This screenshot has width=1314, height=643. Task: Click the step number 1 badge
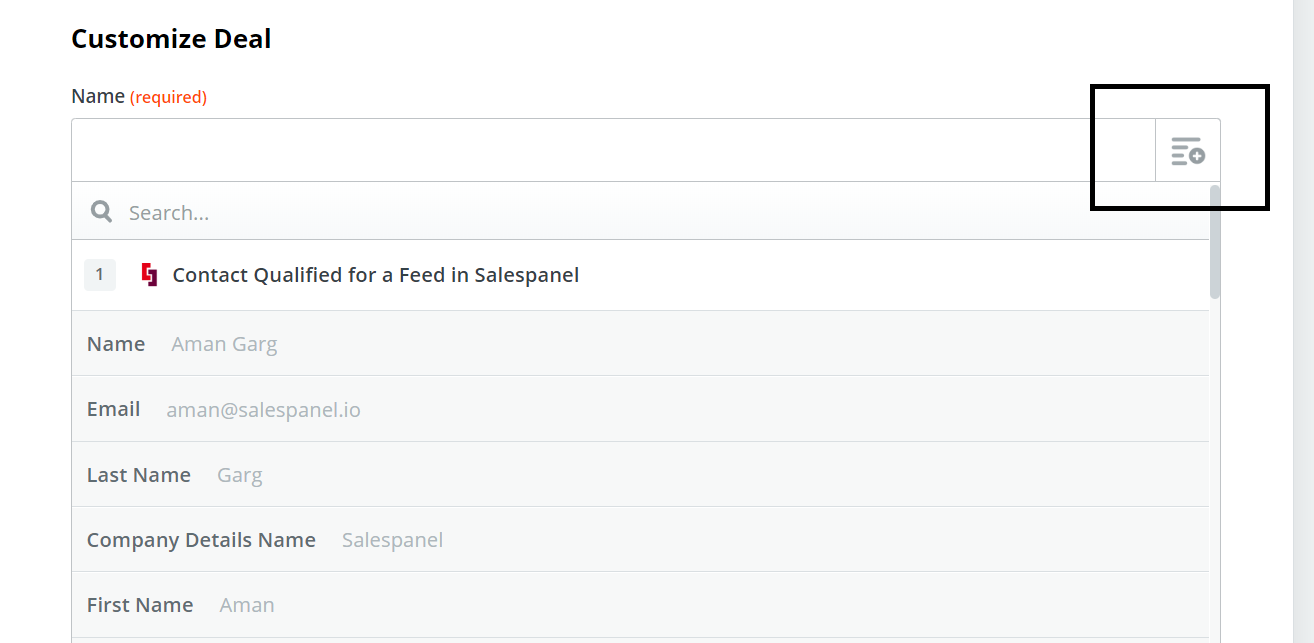(99, 275)
